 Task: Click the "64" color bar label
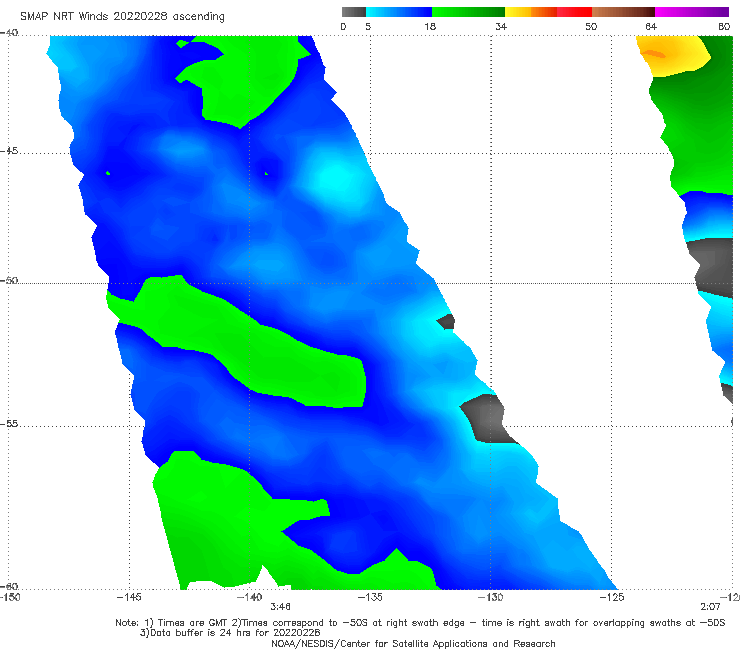click(x=651, y=26)
